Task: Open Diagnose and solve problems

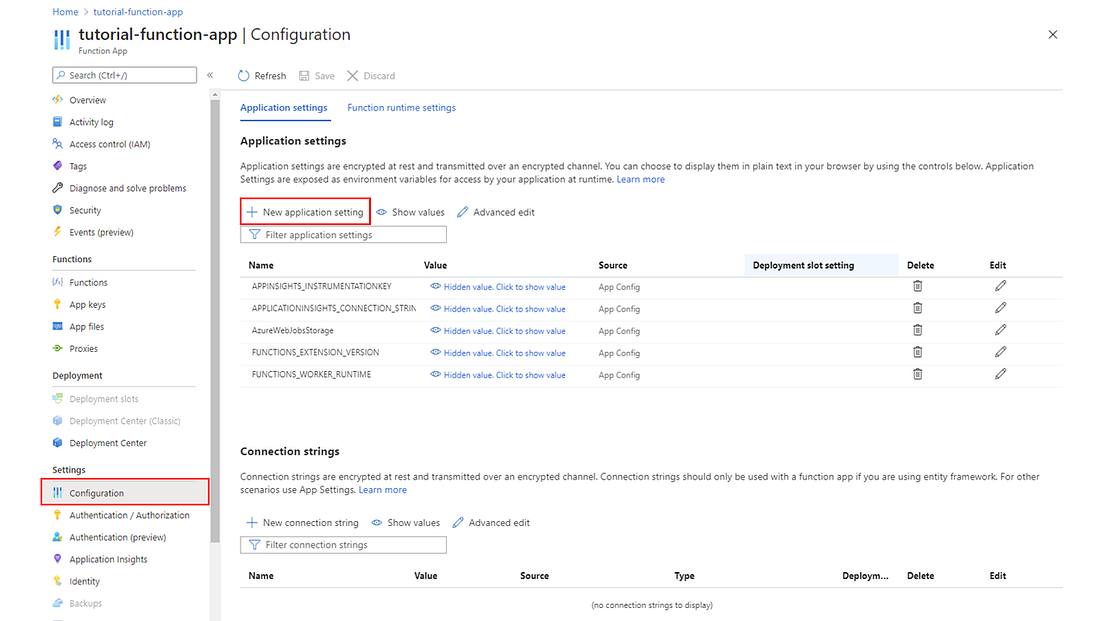Action: [126, 188]
